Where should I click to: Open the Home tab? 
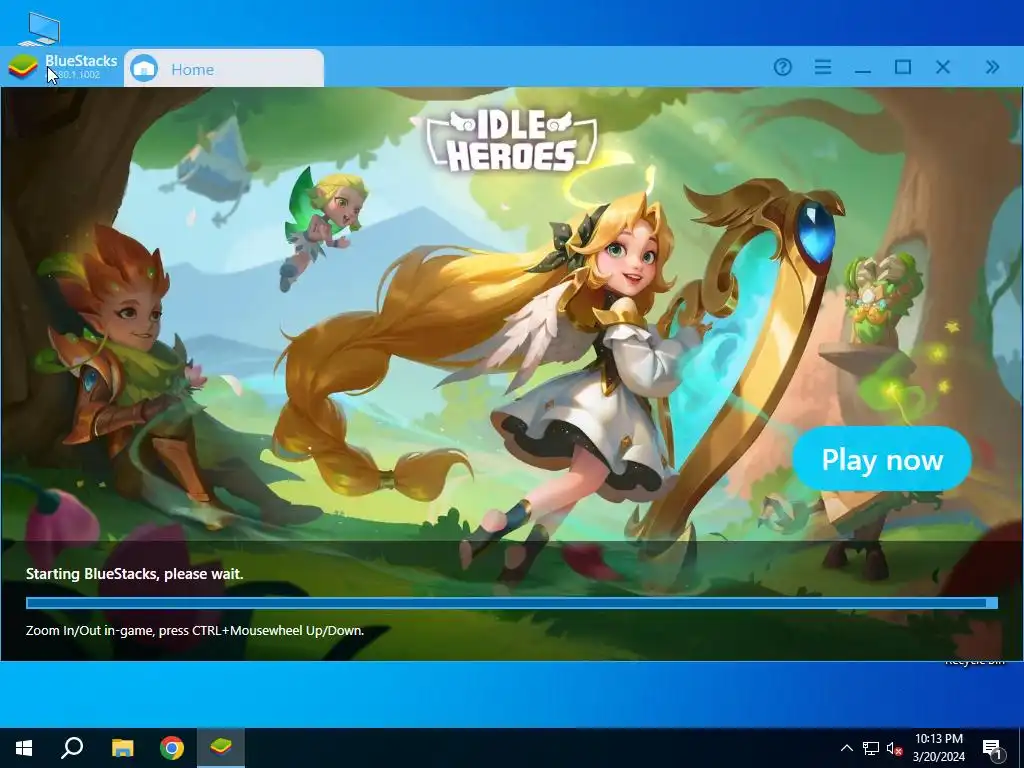coord(223,68)
